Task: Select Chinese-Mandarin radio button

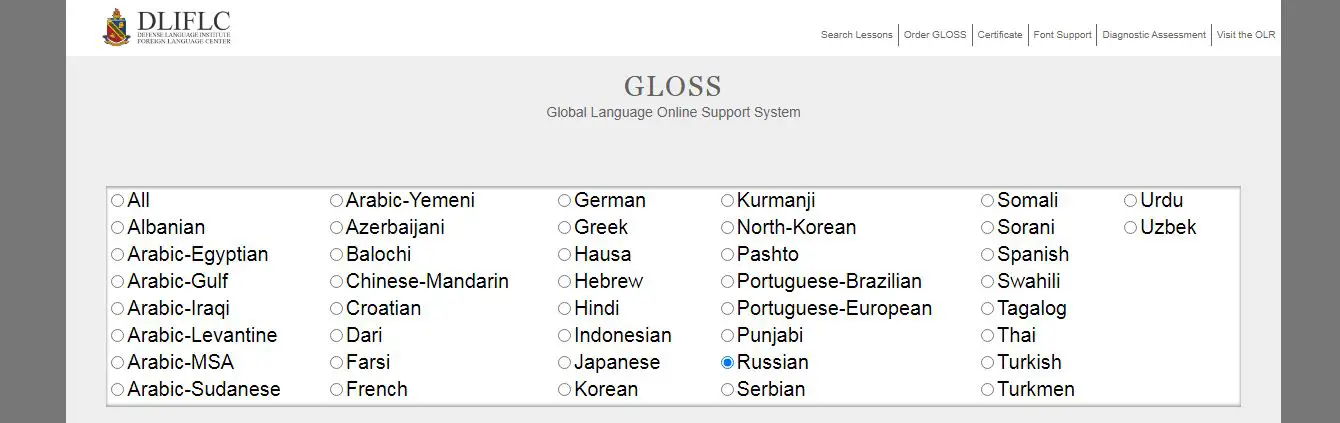Action: tap(336, 282)
